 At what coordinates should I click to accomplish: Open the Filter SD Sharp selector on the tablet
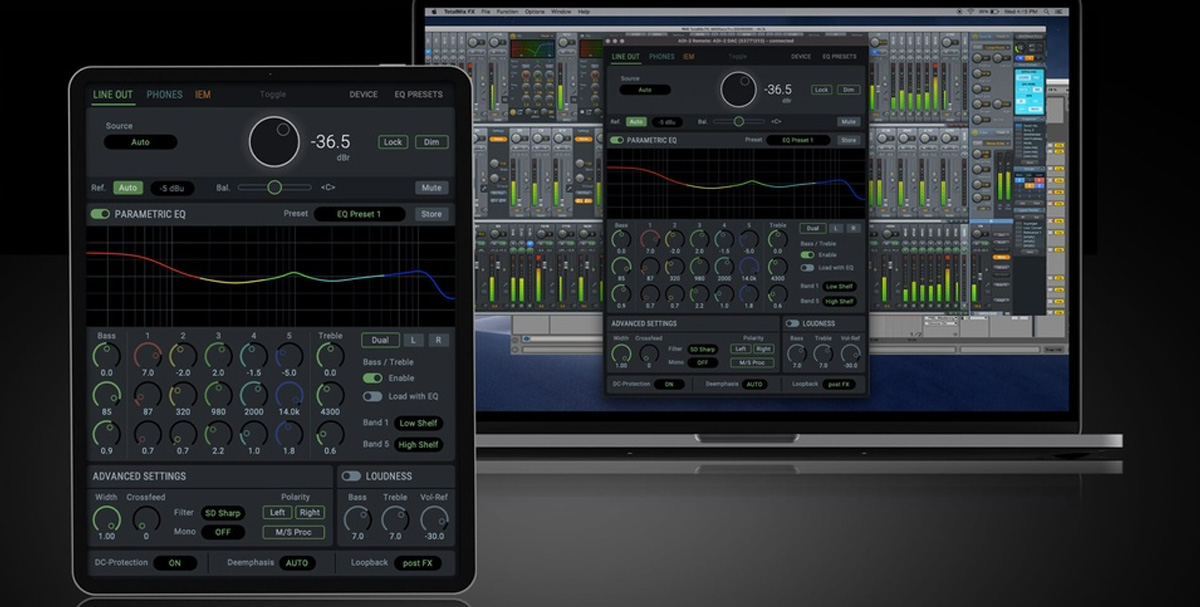(x=223, y=513)
